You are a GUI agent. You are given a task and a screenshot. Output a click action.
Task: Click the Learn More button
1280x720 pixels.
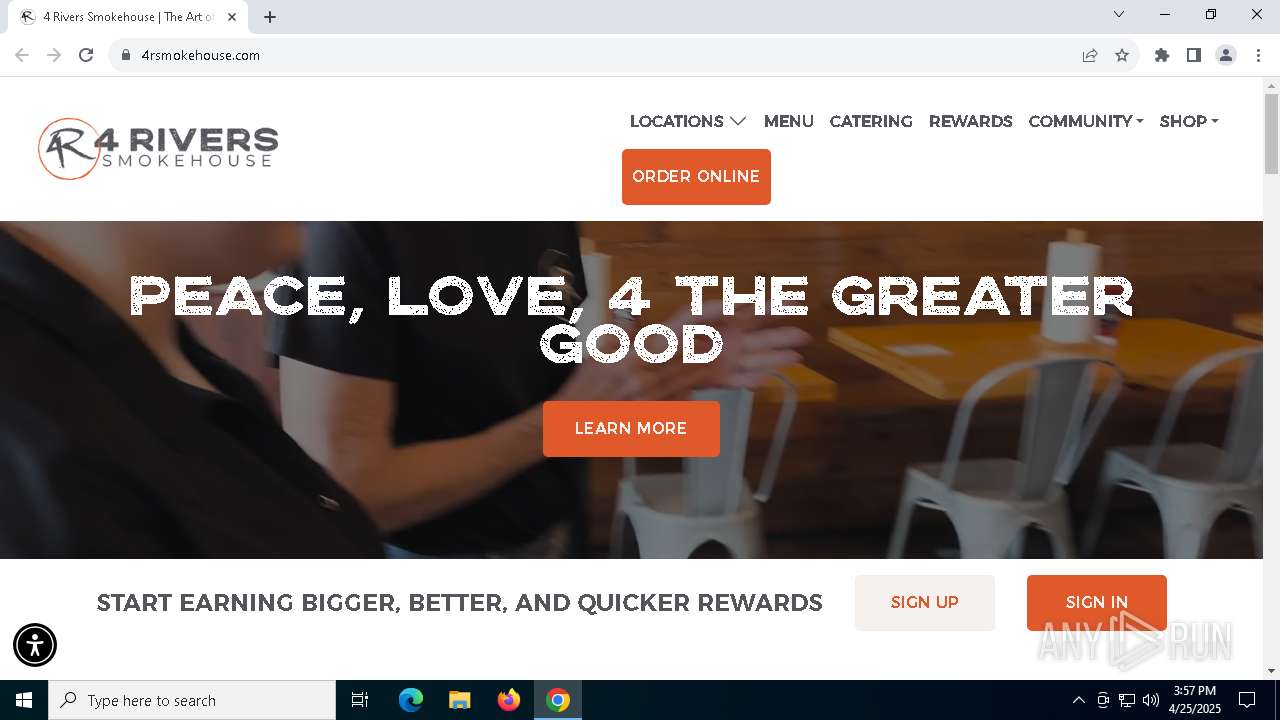pyautogui.click(x=631, y=429)
